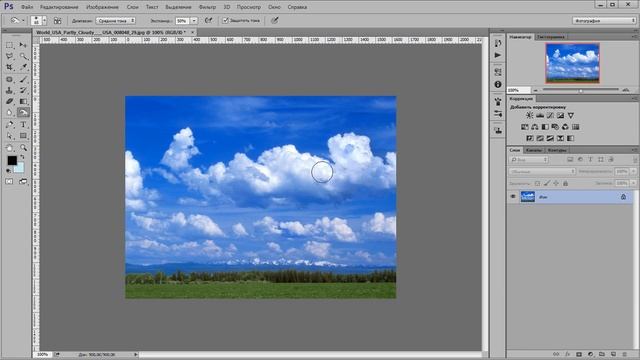Switch to the Контуры tab
Screen dimensions: 640x360
tap(557, 150)
